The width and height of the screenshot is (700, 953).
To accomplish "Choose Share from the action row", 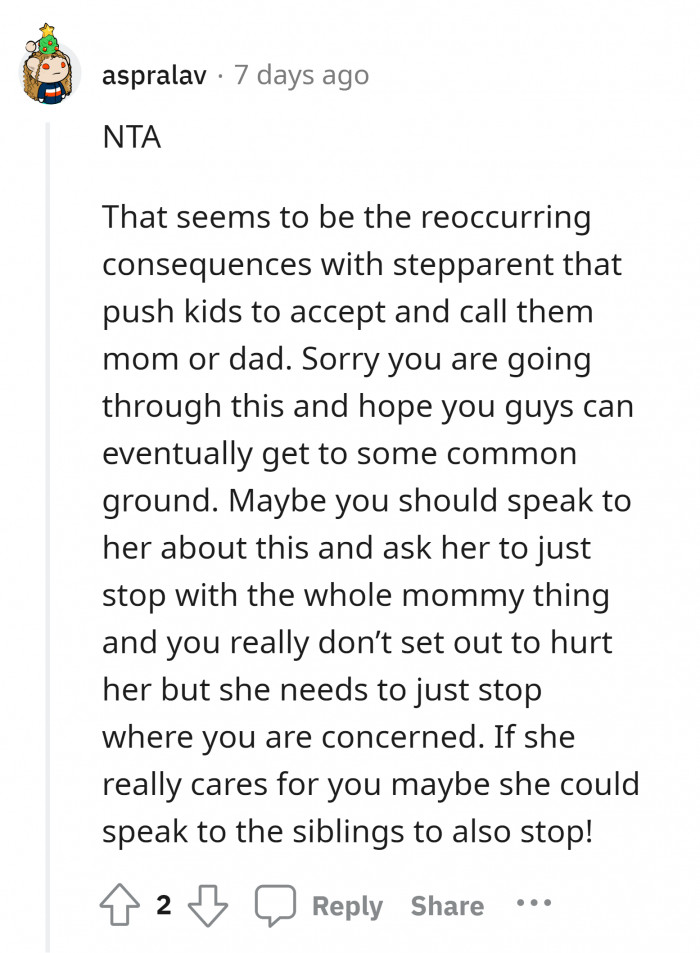I will pos(446,906).
